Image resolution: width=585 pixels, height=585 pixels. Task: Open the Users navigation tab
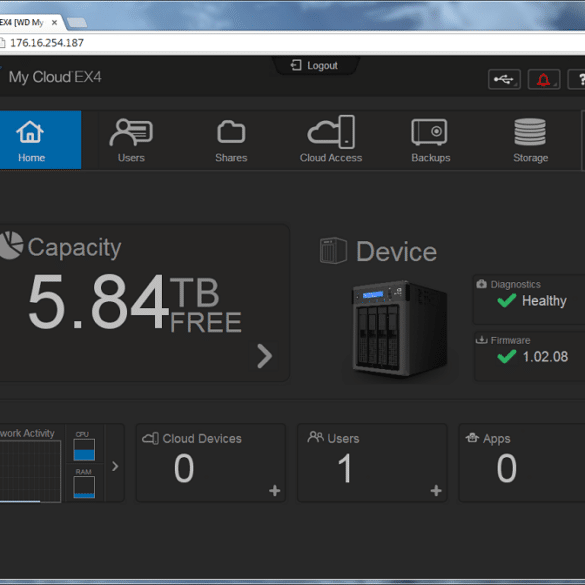[131, 141]
